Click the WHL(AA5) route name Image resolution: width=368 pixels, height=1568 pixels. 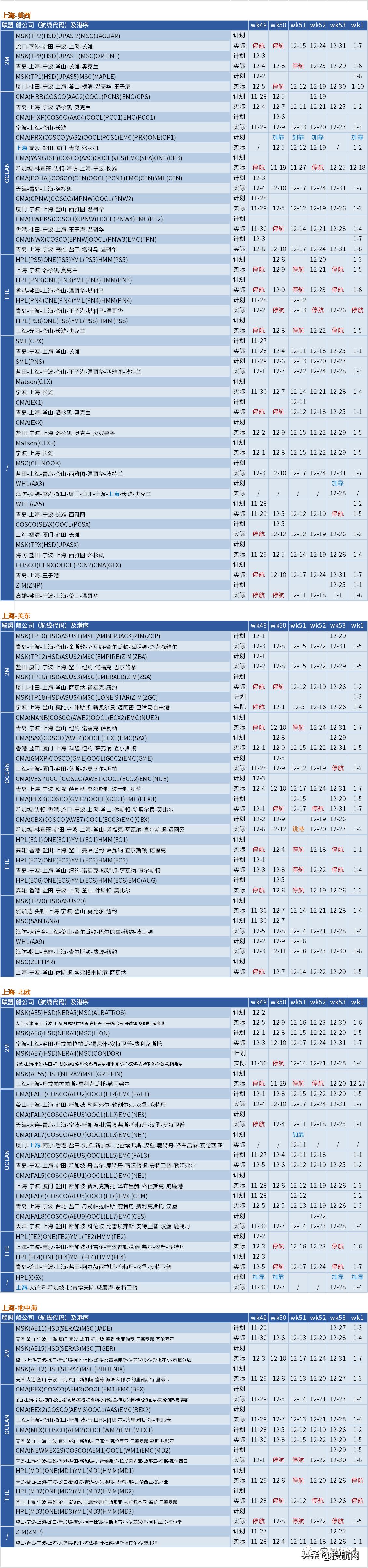pos(30,504)
